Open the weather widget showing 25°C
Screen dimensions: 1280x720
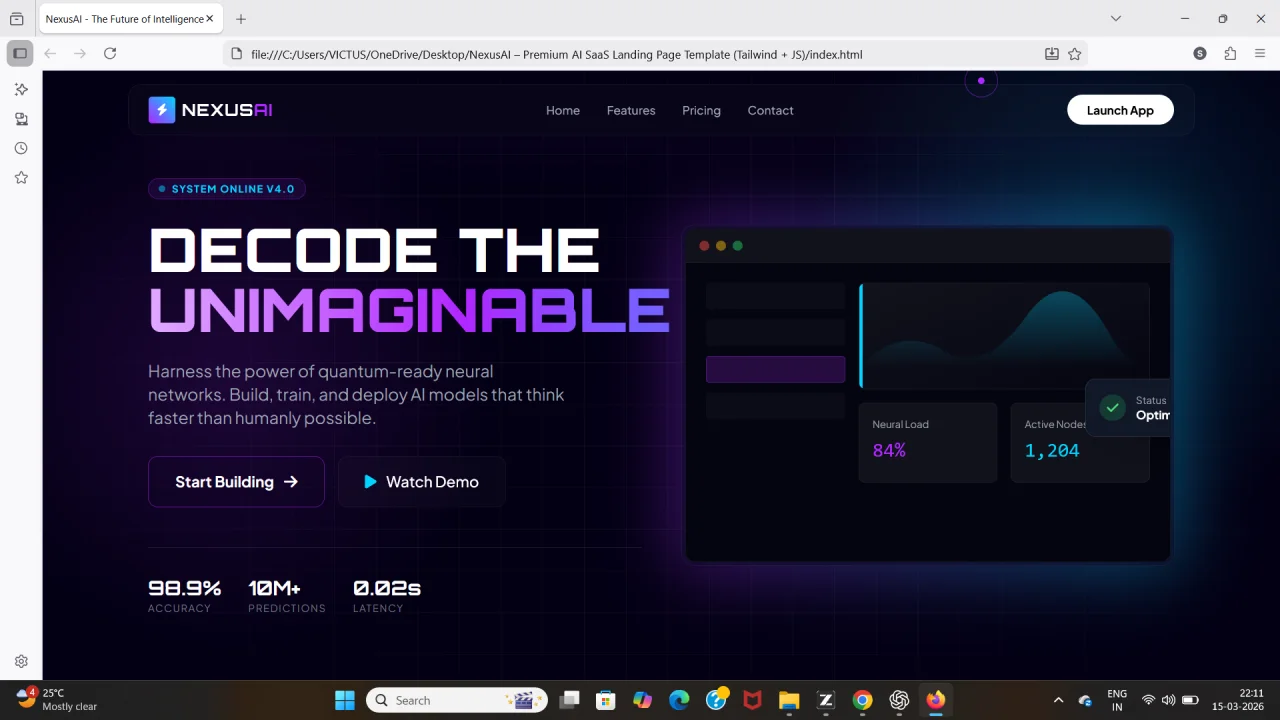pos(58,700)
